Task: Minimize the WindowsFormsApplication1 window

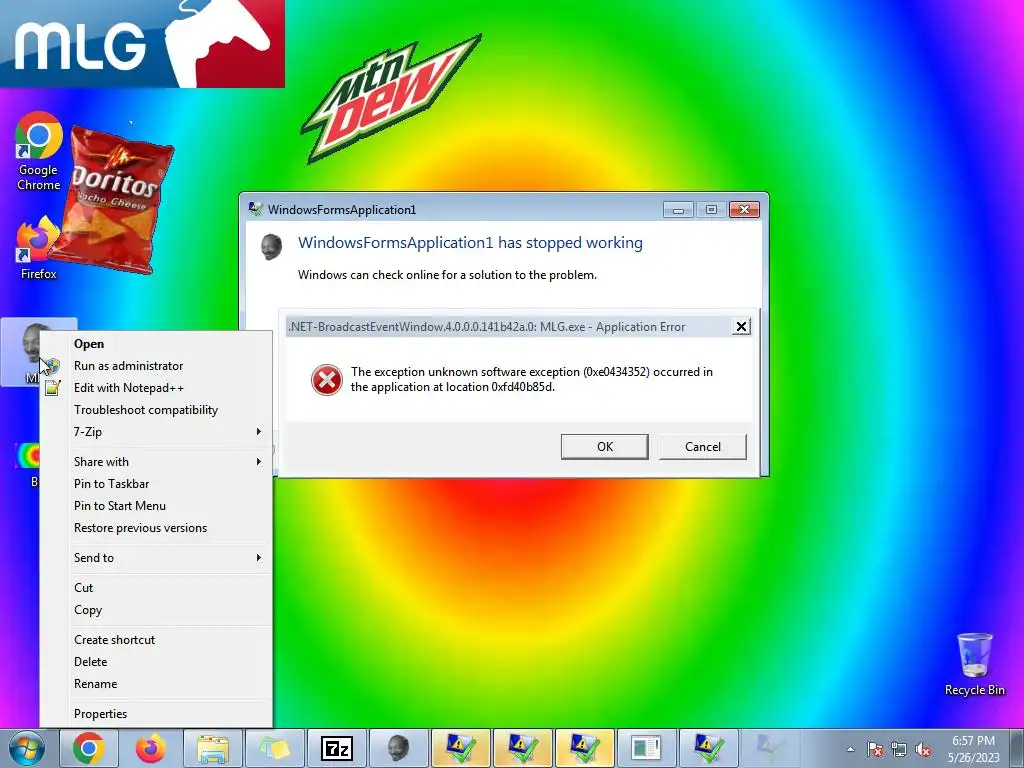Action: (678, 210)
